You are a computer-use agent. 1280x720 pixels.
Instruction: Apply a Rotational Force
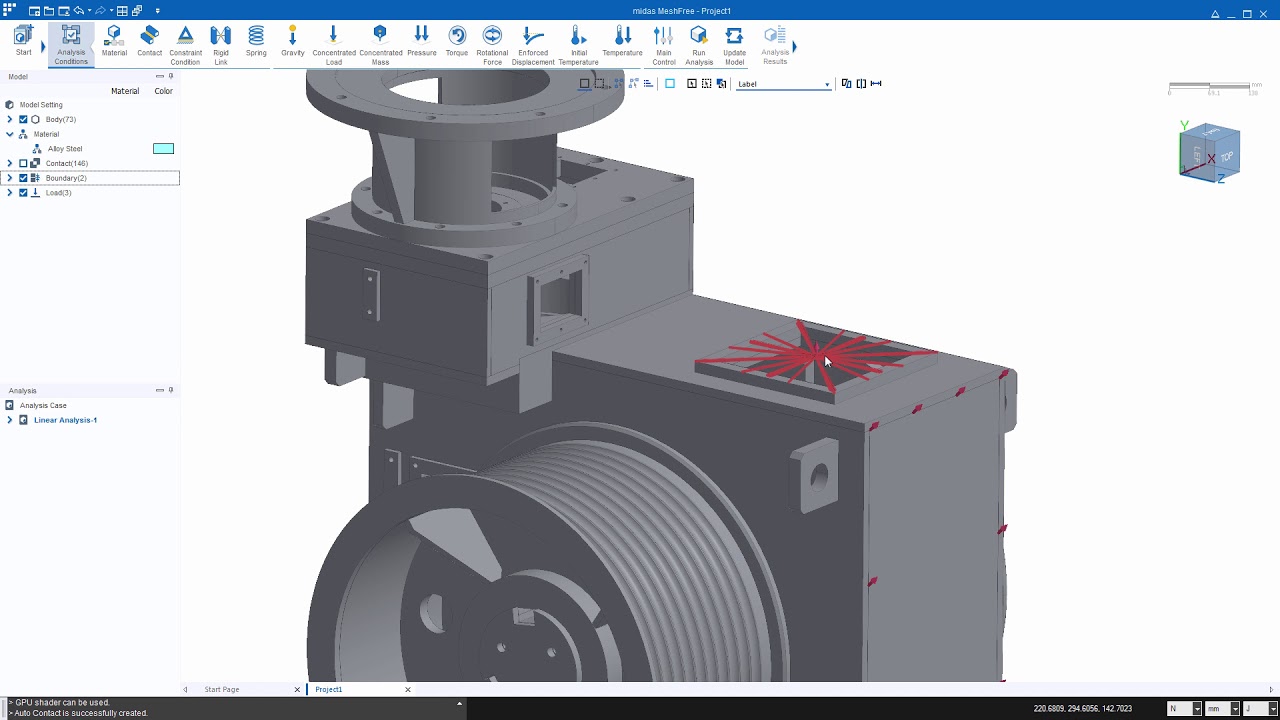point(492,45)
